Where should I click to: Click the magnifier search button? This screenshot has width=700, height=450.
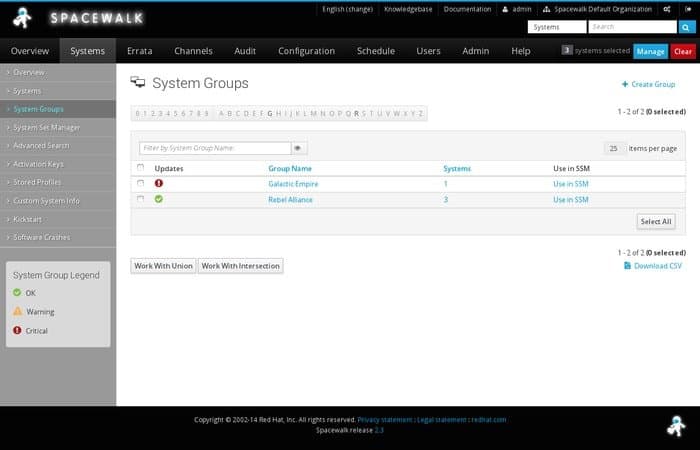[686, 27]
